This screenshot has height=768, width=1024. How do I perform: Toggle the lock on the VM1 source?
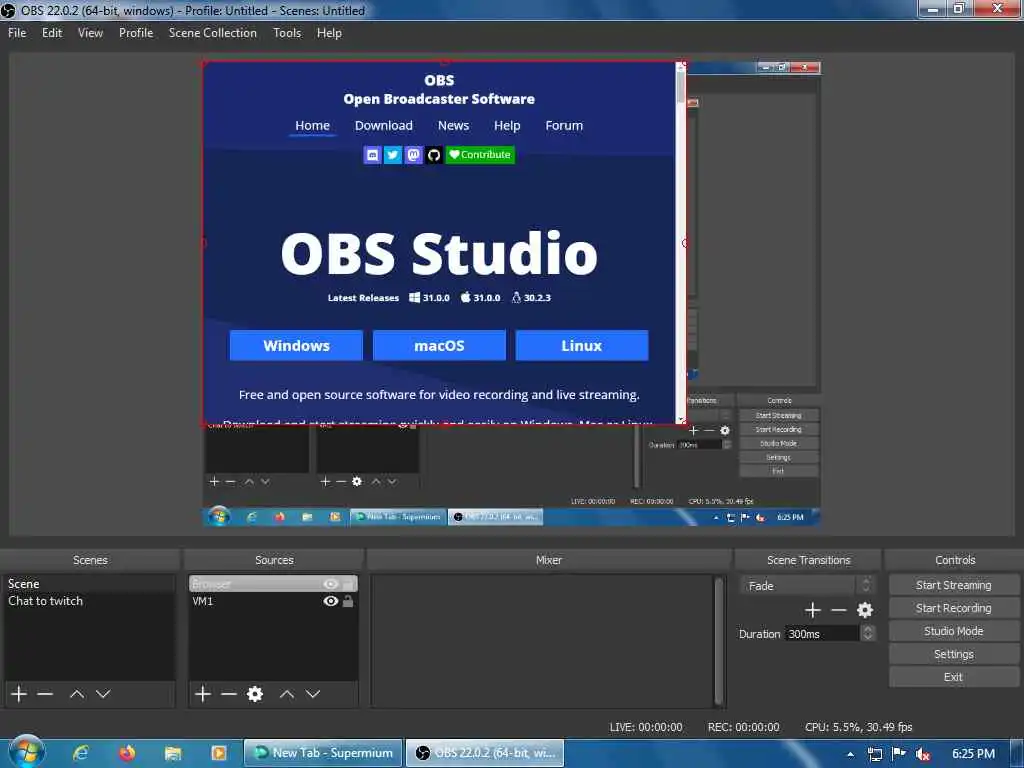[x=348, y=601]
